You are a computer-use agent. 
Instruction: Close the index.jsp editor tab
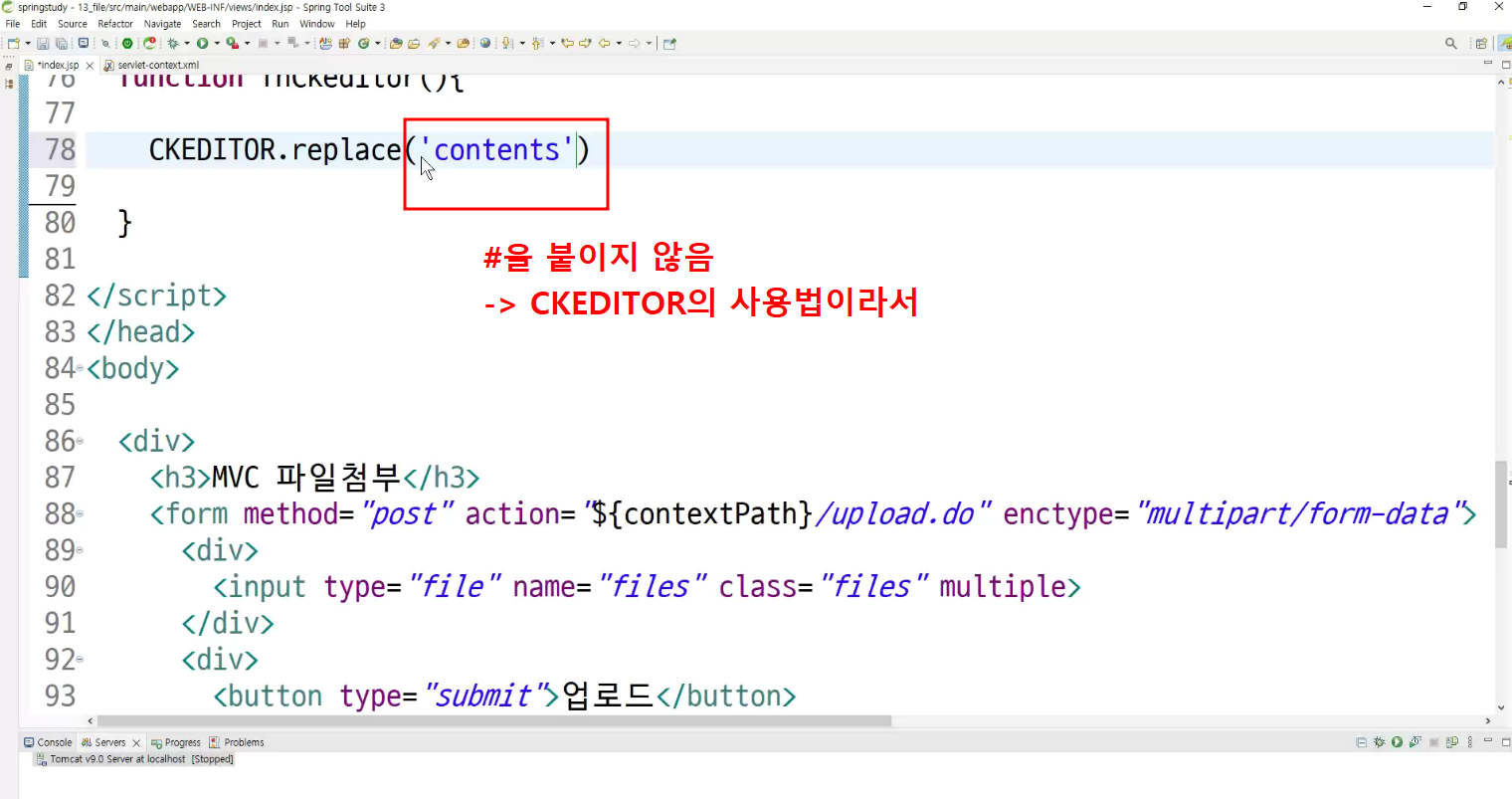(x=90, y=66)
